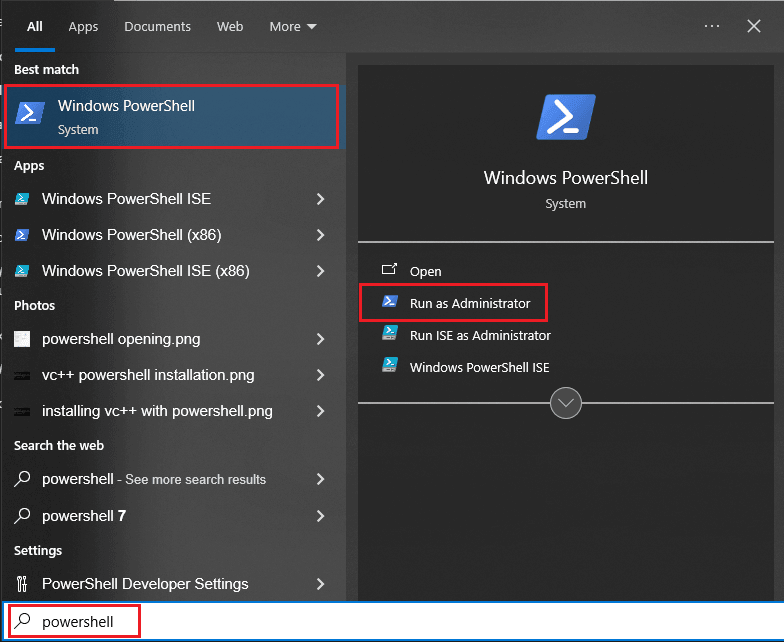This screenshot has height=642, width=784.
Task: Switch to the All tab
Action: (34, 26)
